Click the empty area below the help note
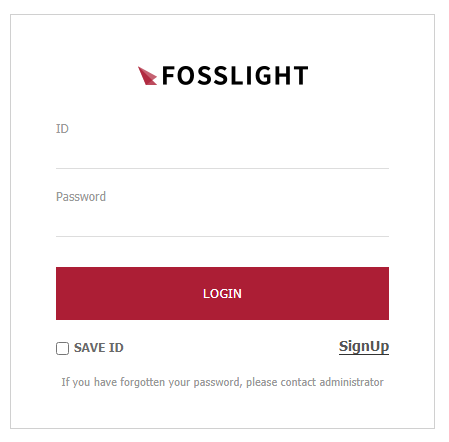The height and width of the screenshot is (442, 449). coord(222,408)
